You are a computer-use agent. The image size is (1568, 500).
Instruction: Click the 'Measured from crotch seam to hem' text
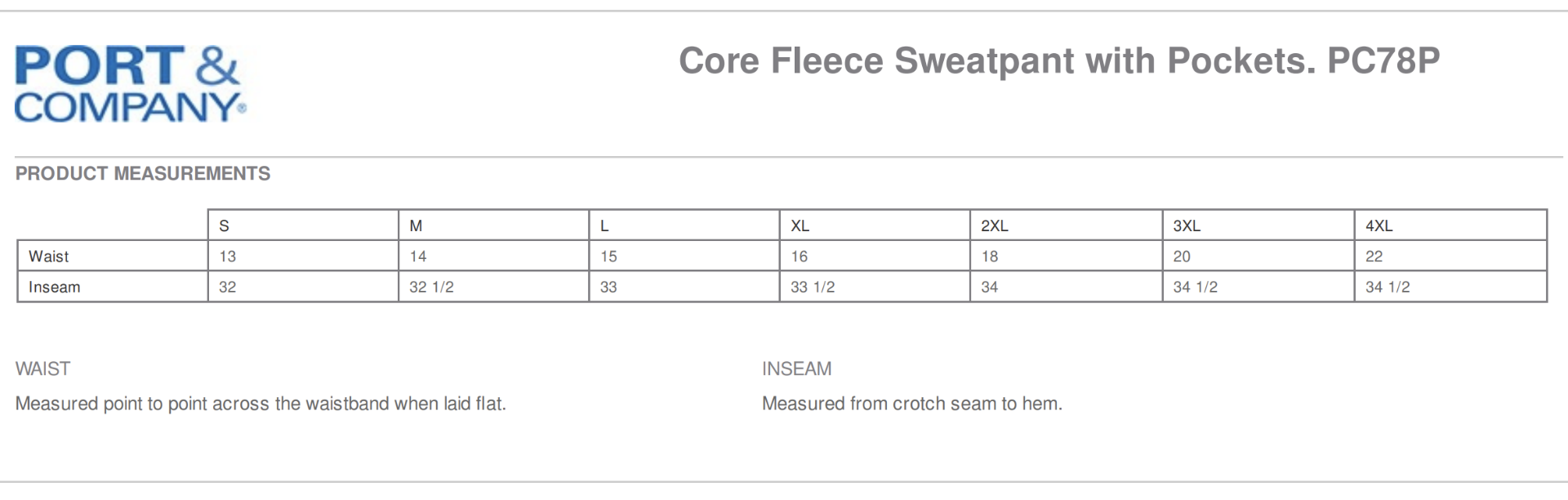tap(911, 404)
